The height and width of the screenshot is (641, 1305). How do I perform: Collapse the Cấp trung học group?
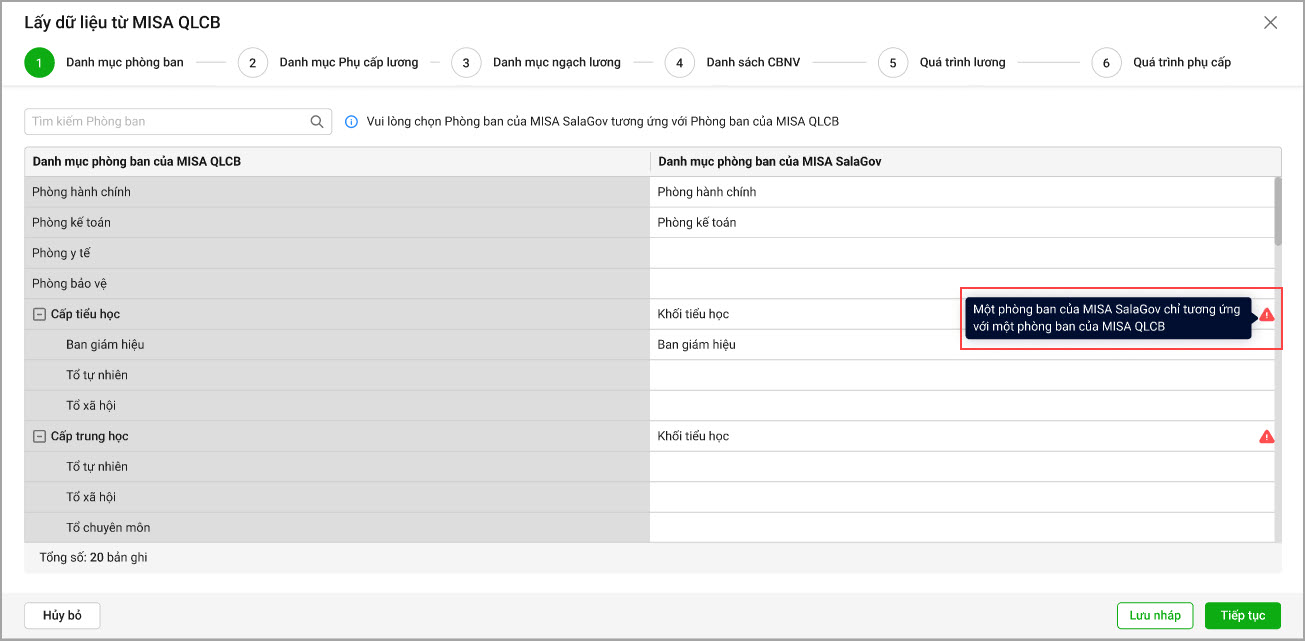tap(39, 437)
